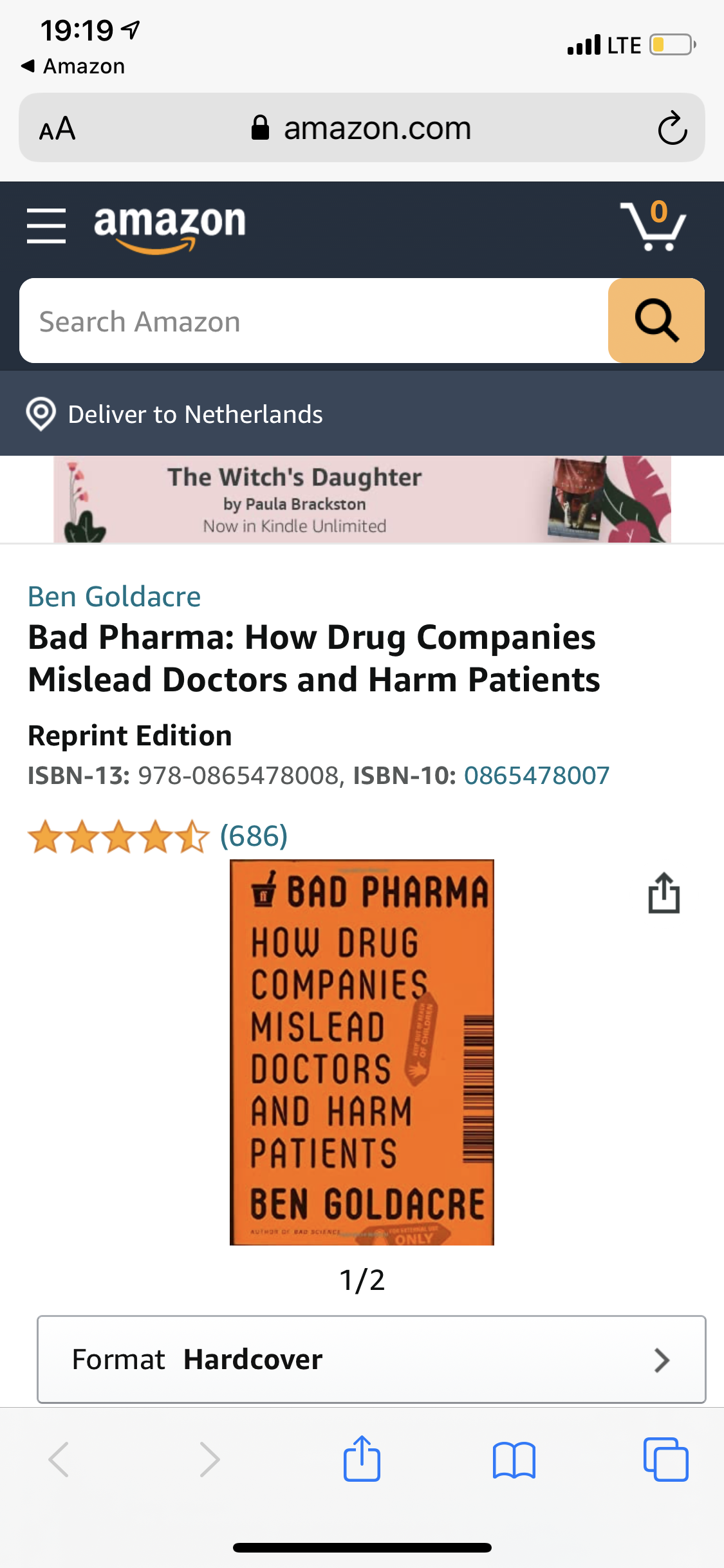The width and height of the screenshot is (724, 1568).
Task: View the 686 customer reviews
Action: (254, 835)
